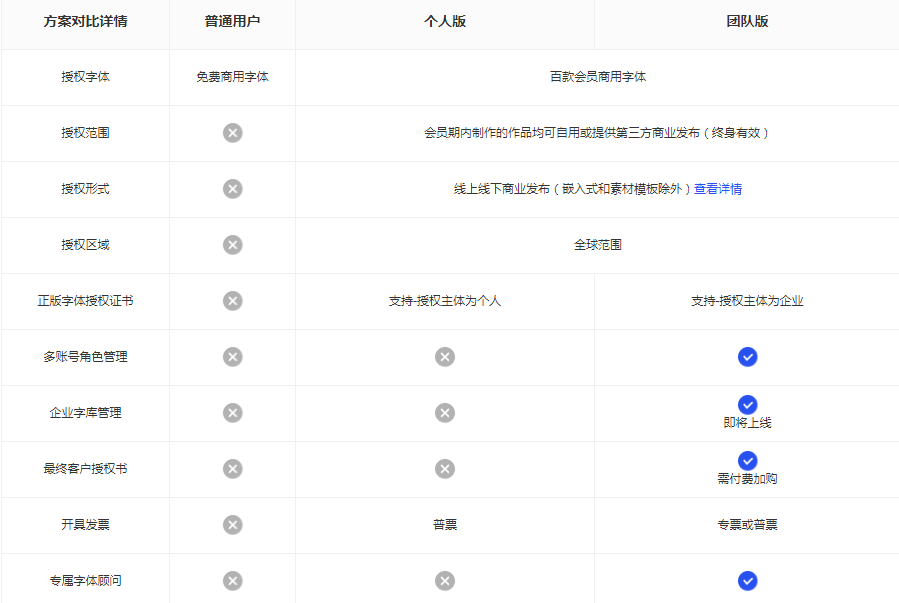This screenshot has width=899, height=603.
Task: Click the 正版字体授权证书 row label
Action: (85, 301)
